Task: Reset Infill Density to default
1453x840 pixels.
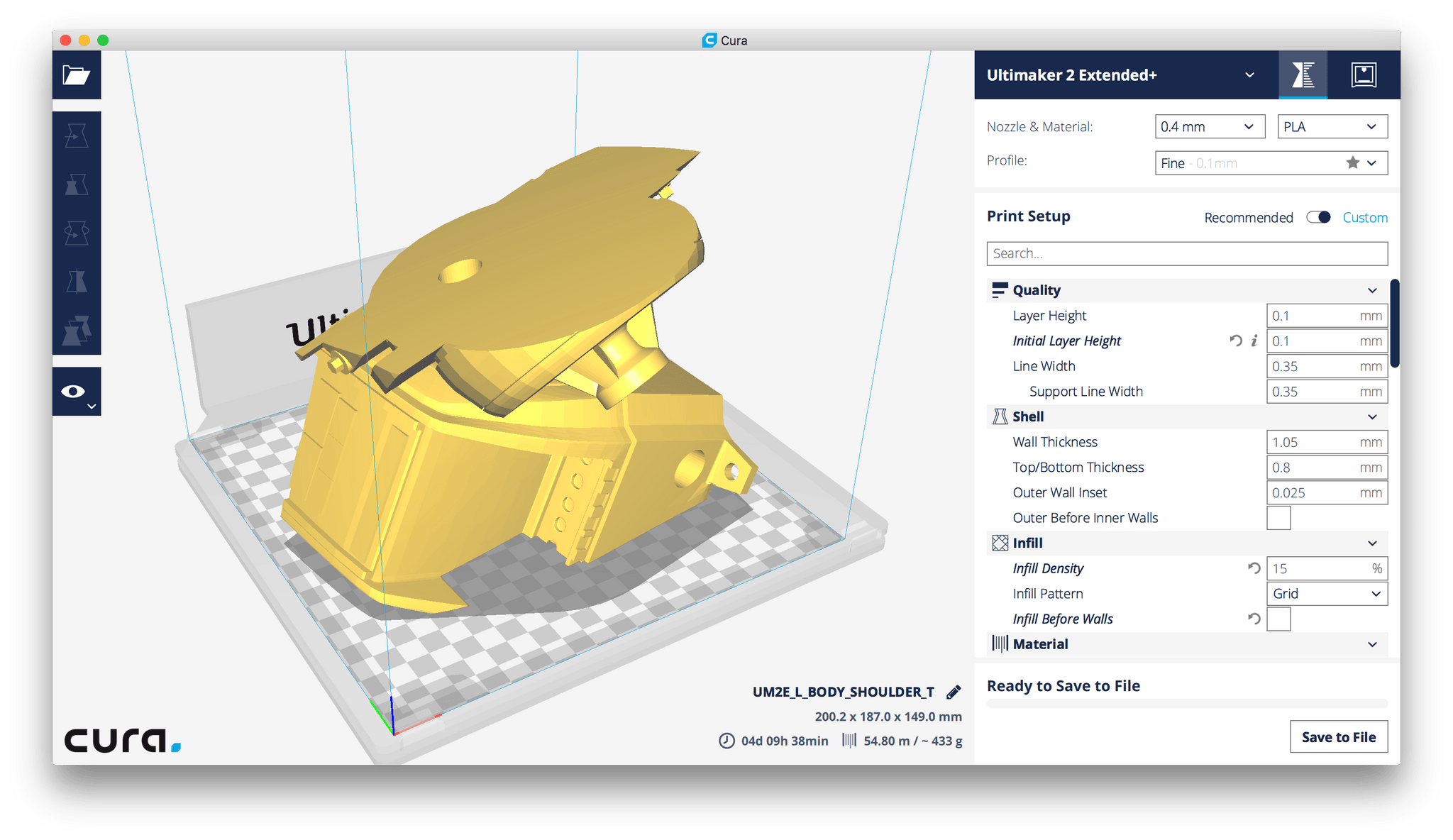Action: [1254, 568]
